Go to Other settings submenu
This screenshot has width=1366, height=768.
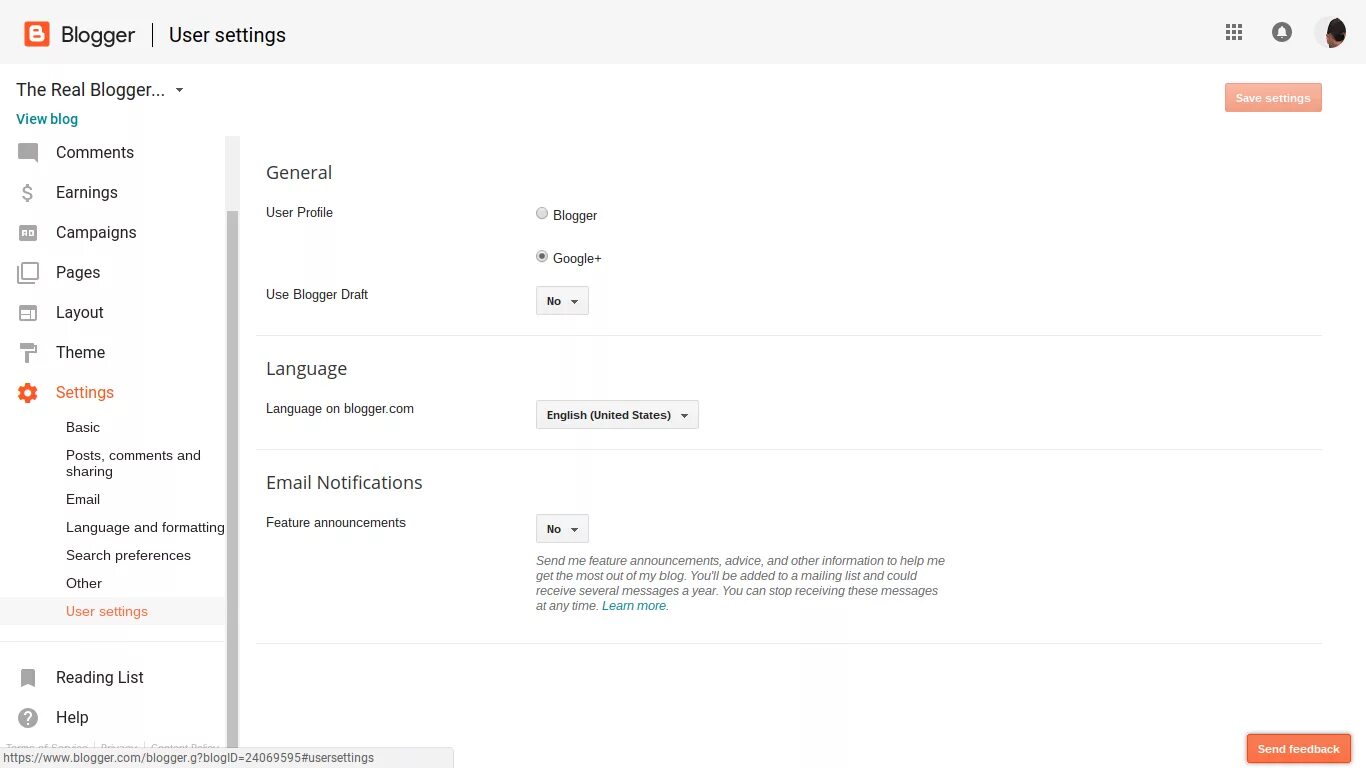84,583
